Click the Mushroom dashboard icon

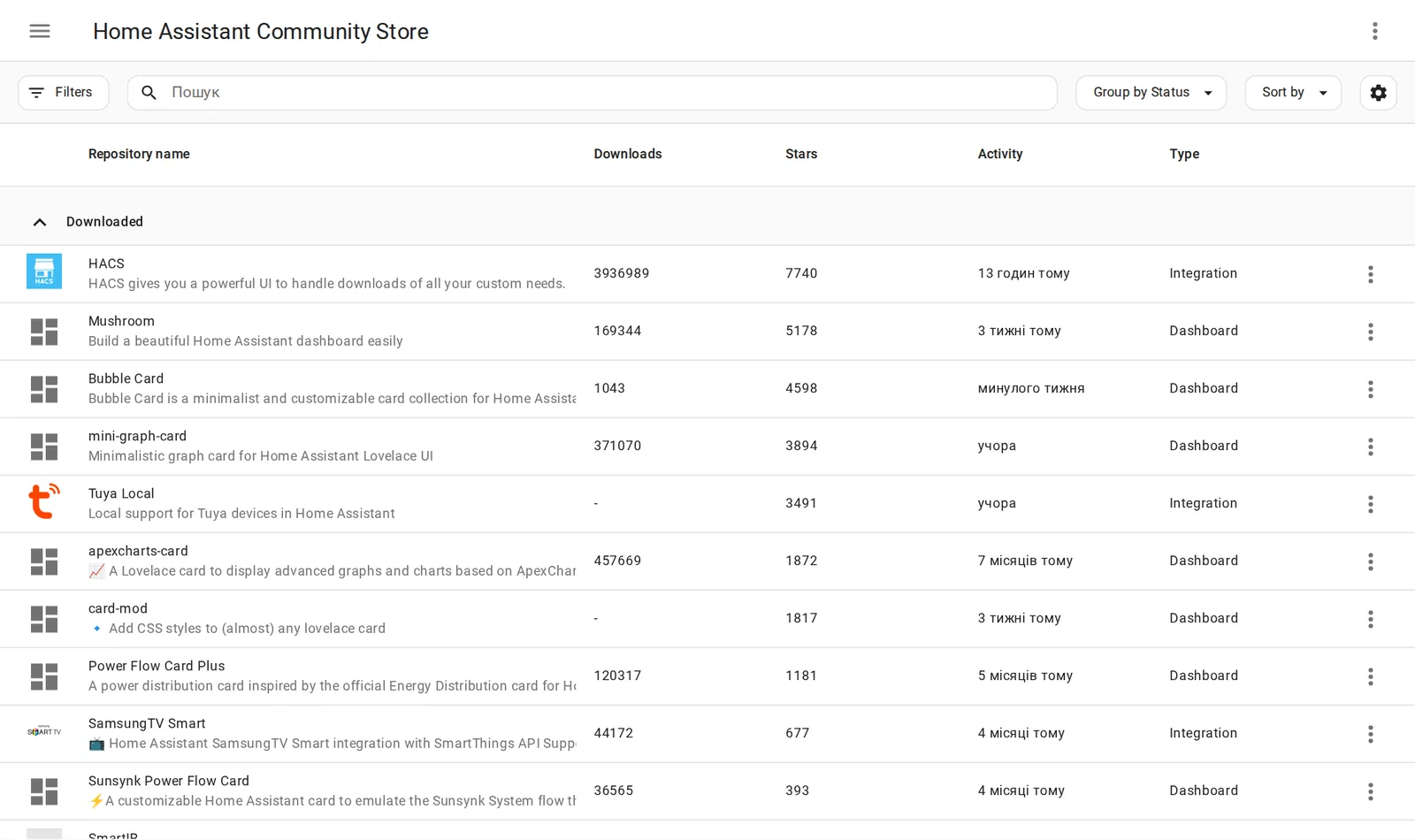coord(44,332)
